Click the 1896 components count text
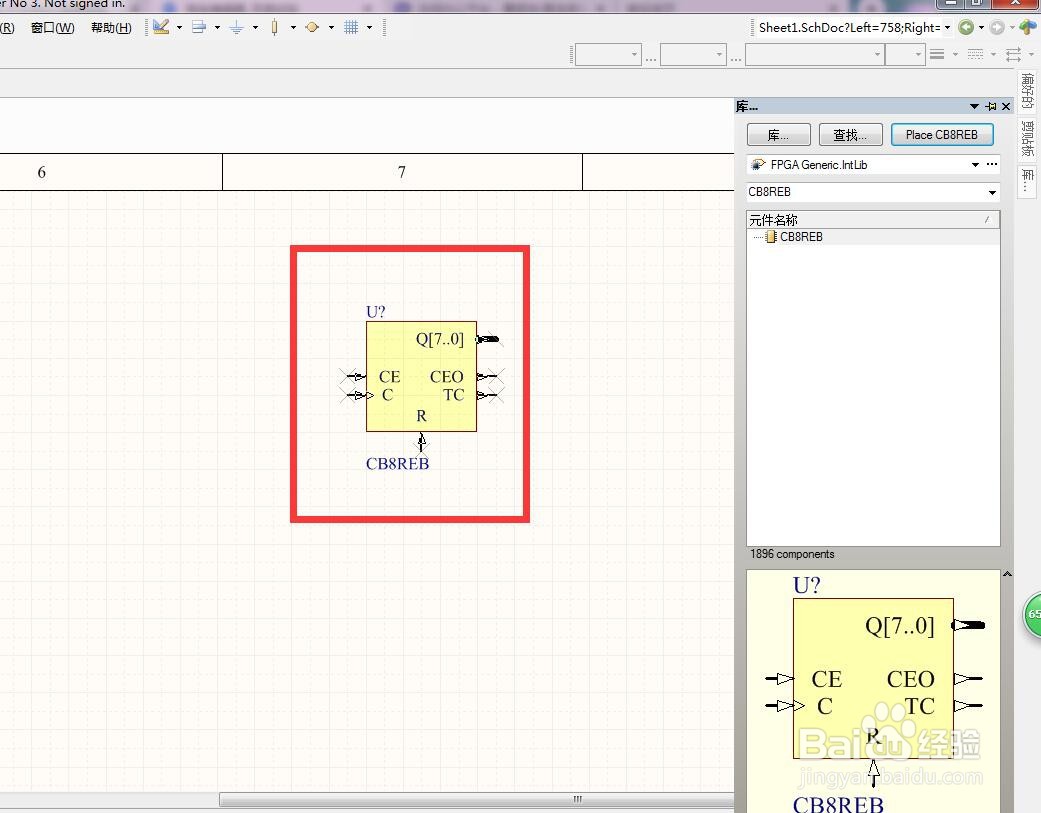Screen dimensions: 1041x813 (792, 554)
